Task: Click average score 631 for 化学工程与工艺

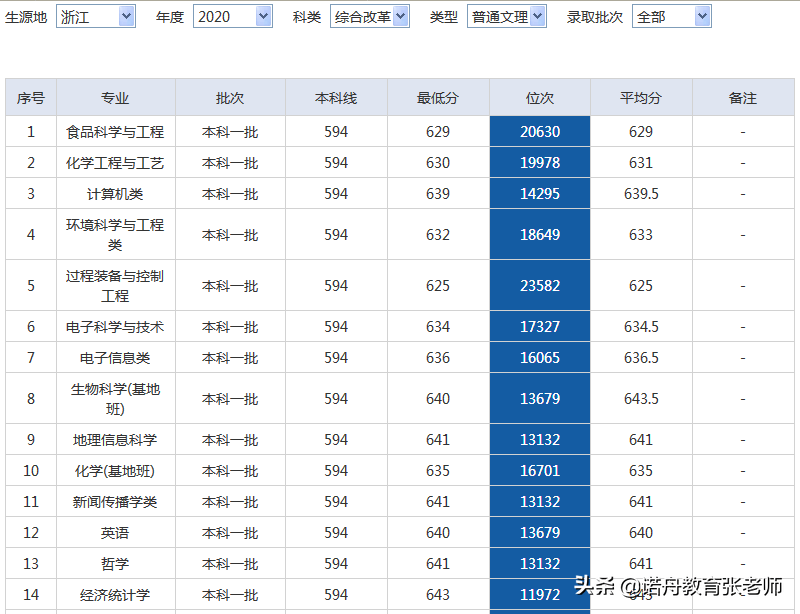Action: click(641, 163)
